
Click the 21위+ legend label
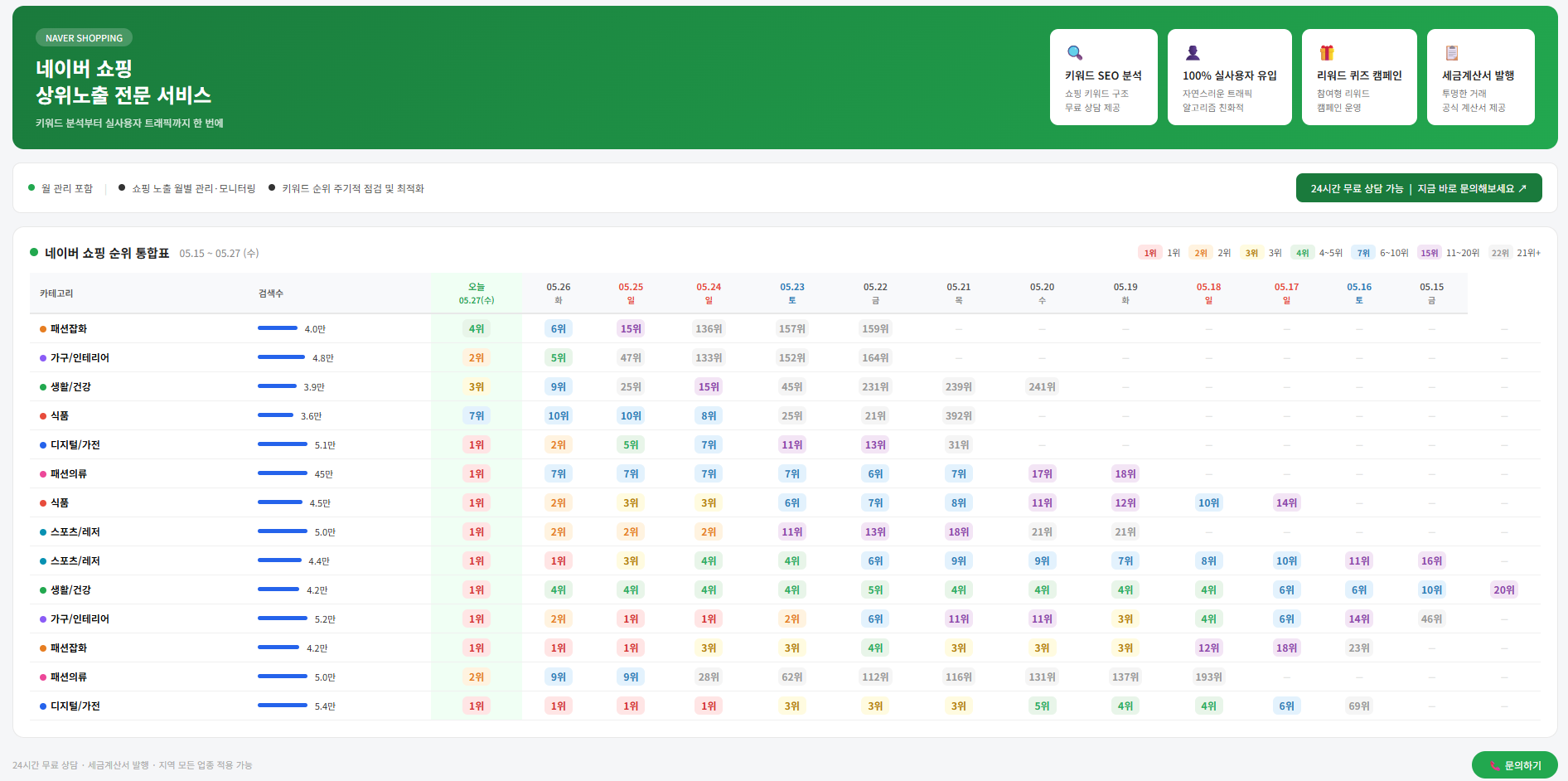point(1529,253)
